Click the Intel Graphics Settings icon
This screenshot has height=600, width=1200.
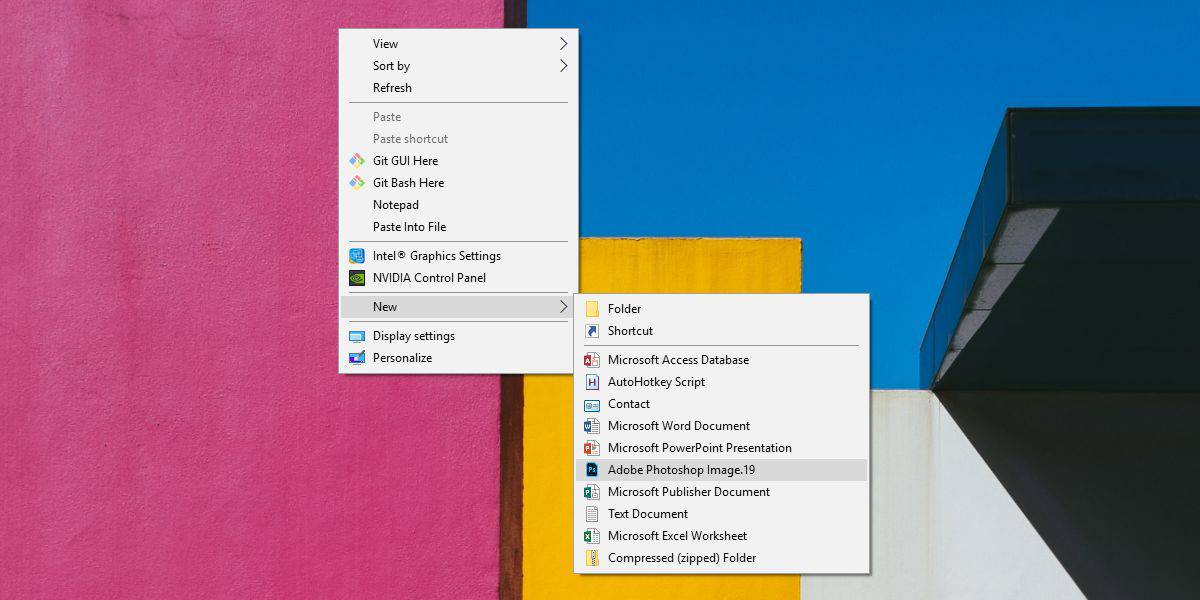click(x=357, y=256)
